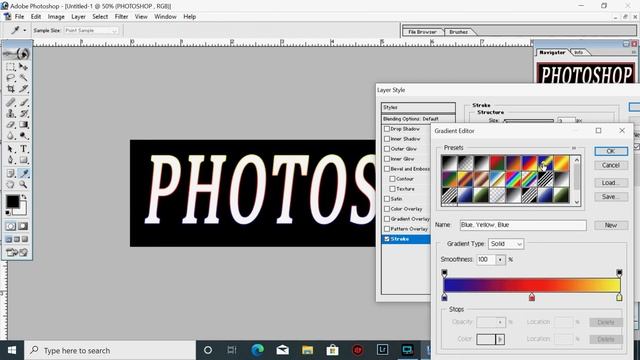Open the Layer menu
The image size is (640, 360).
tap(78, 17)
